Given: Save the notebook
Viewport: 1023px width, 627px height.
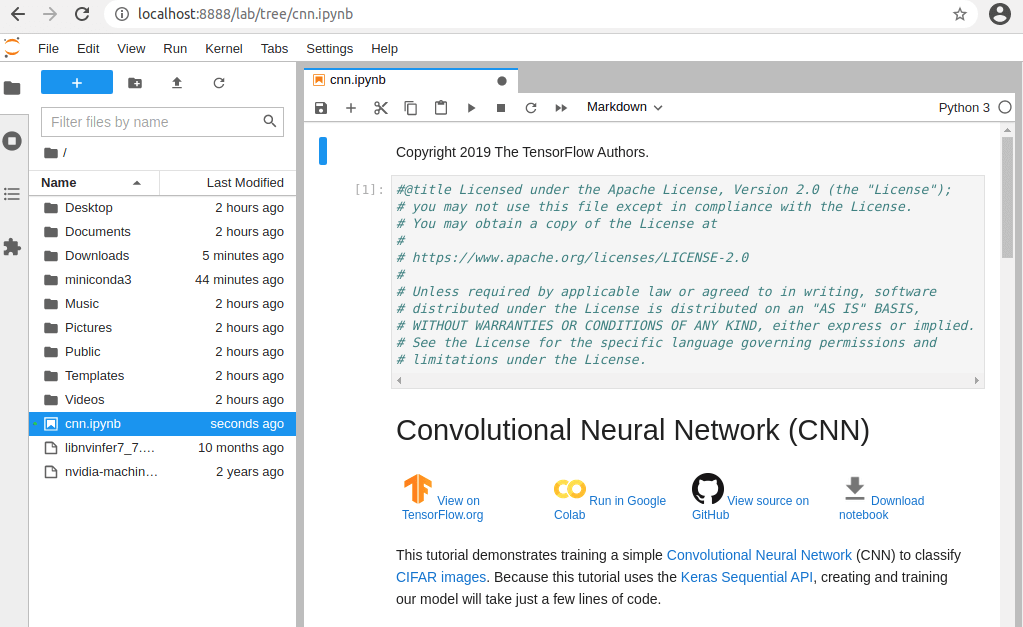Looking at the screenshot, I should tap(320, 108).
